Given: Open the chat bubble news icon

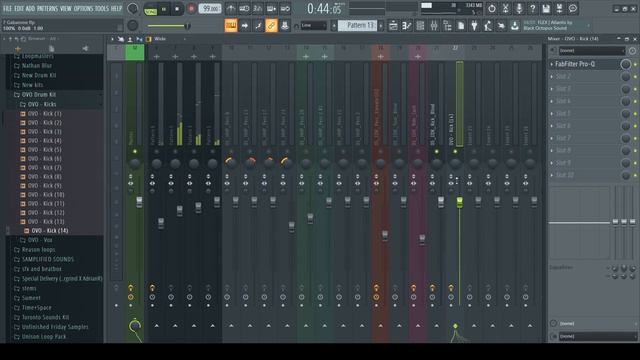Looking at the screenshot, I should tap(573, 8).
